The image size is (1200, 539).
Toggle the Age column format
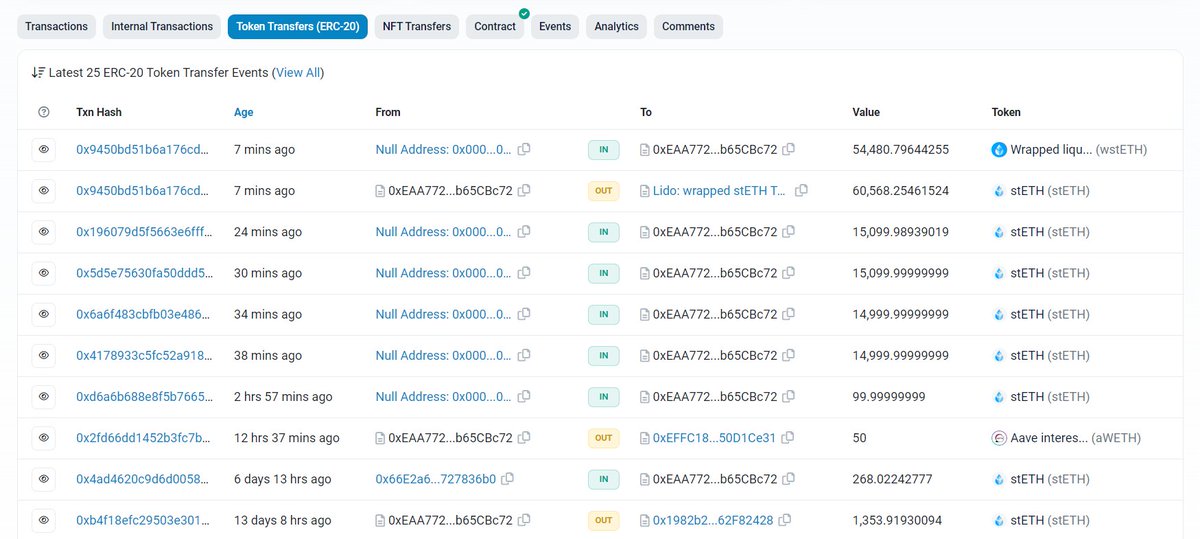pyautogui.click(x=244, y=113)
